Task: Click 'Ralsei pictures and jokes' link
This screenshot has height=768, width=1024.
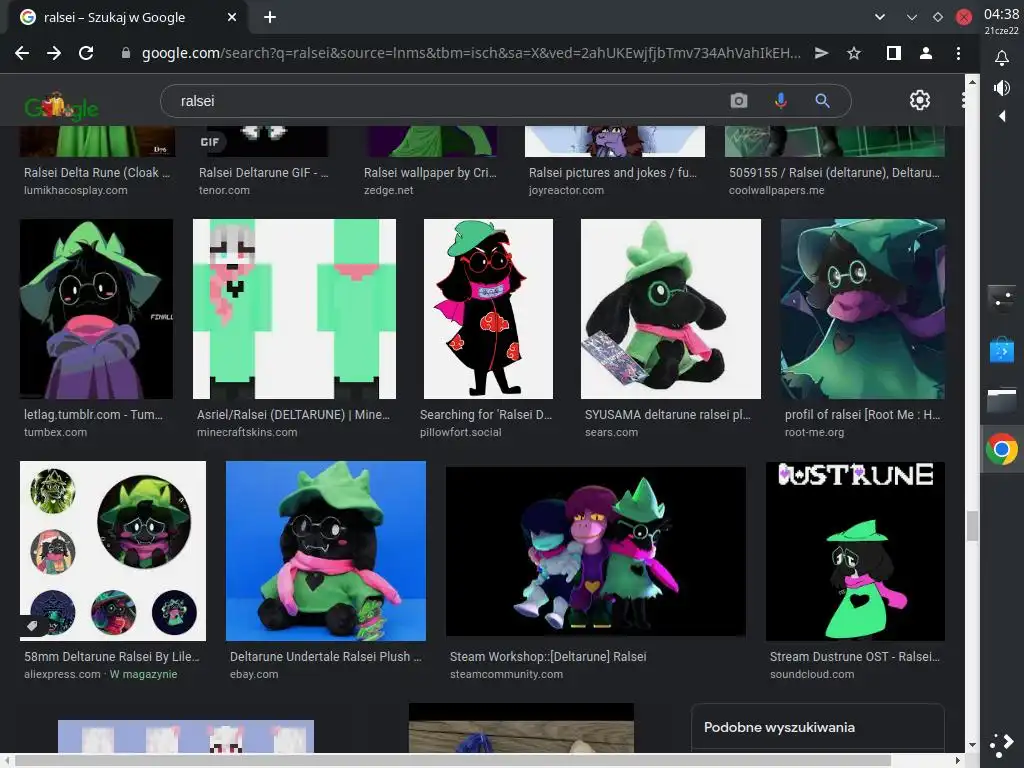Action: (613, 172)
